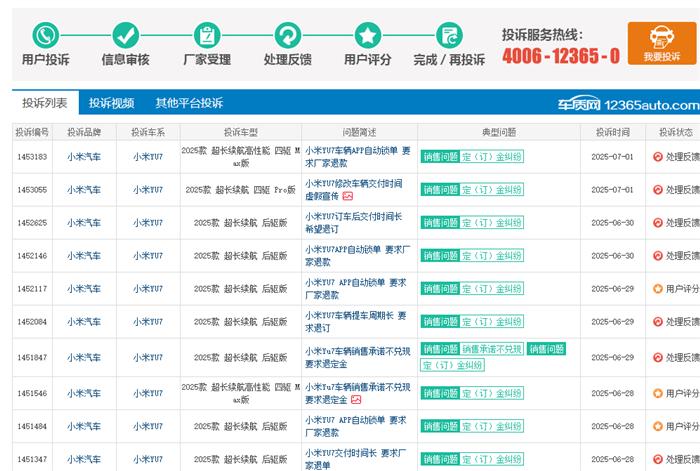Click 定(订)金纠纷 tag in row 1452117
The image size is (700, 471).
(492, 289)
